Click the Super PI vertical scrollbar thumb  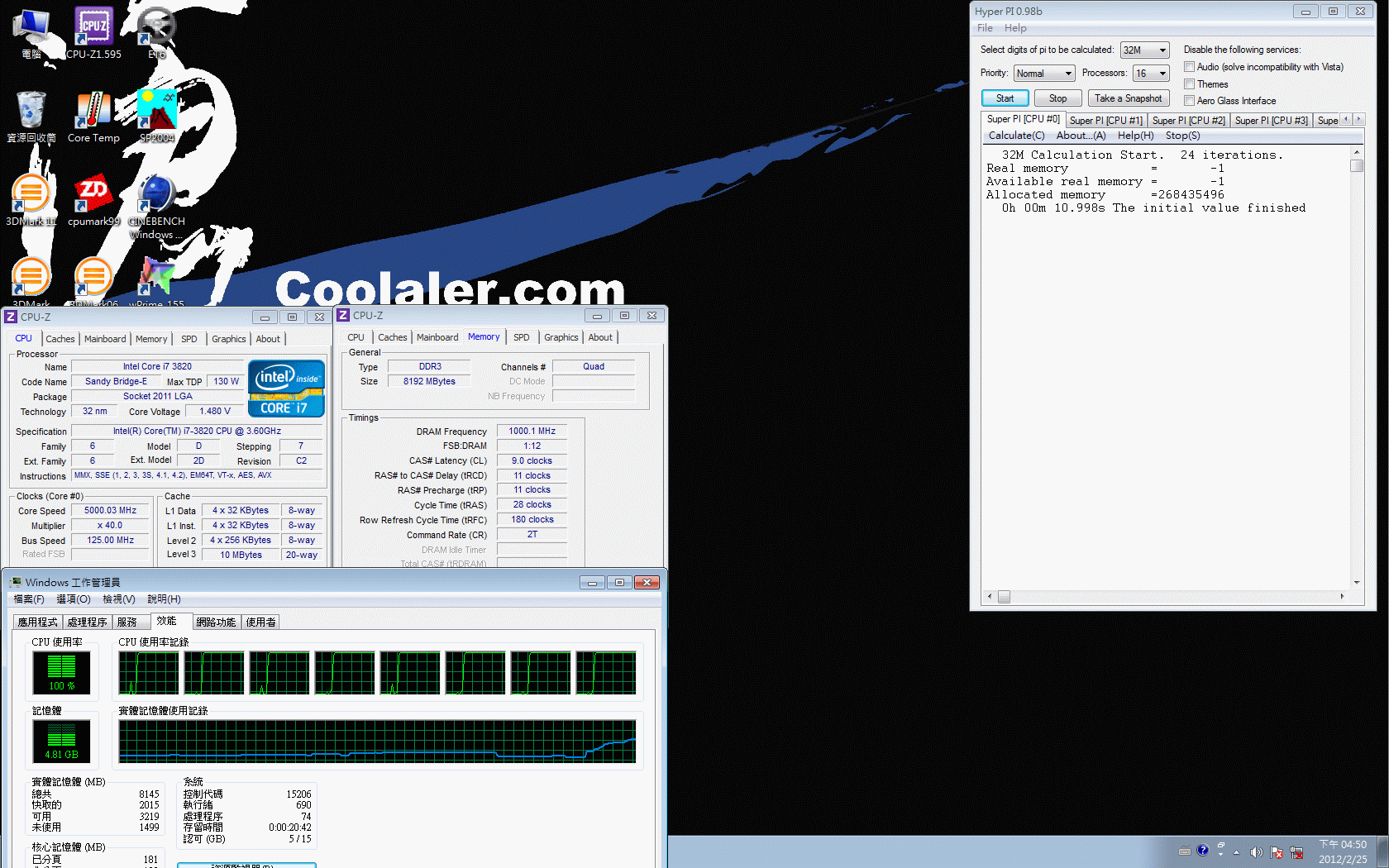pyautogui.click(x=1357, y=166)
